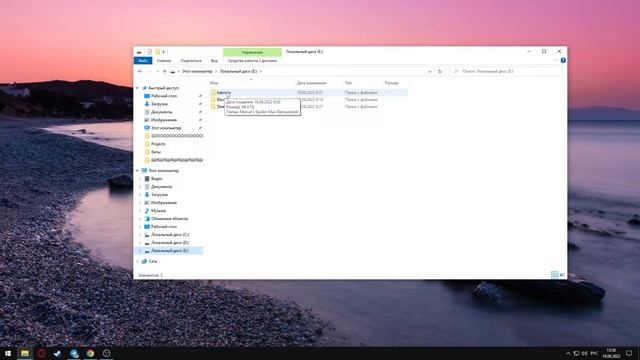The width and height of the screenshot is (640, 360).
Task: Select the third folder row dated 8:27
Action: [309, 107]
